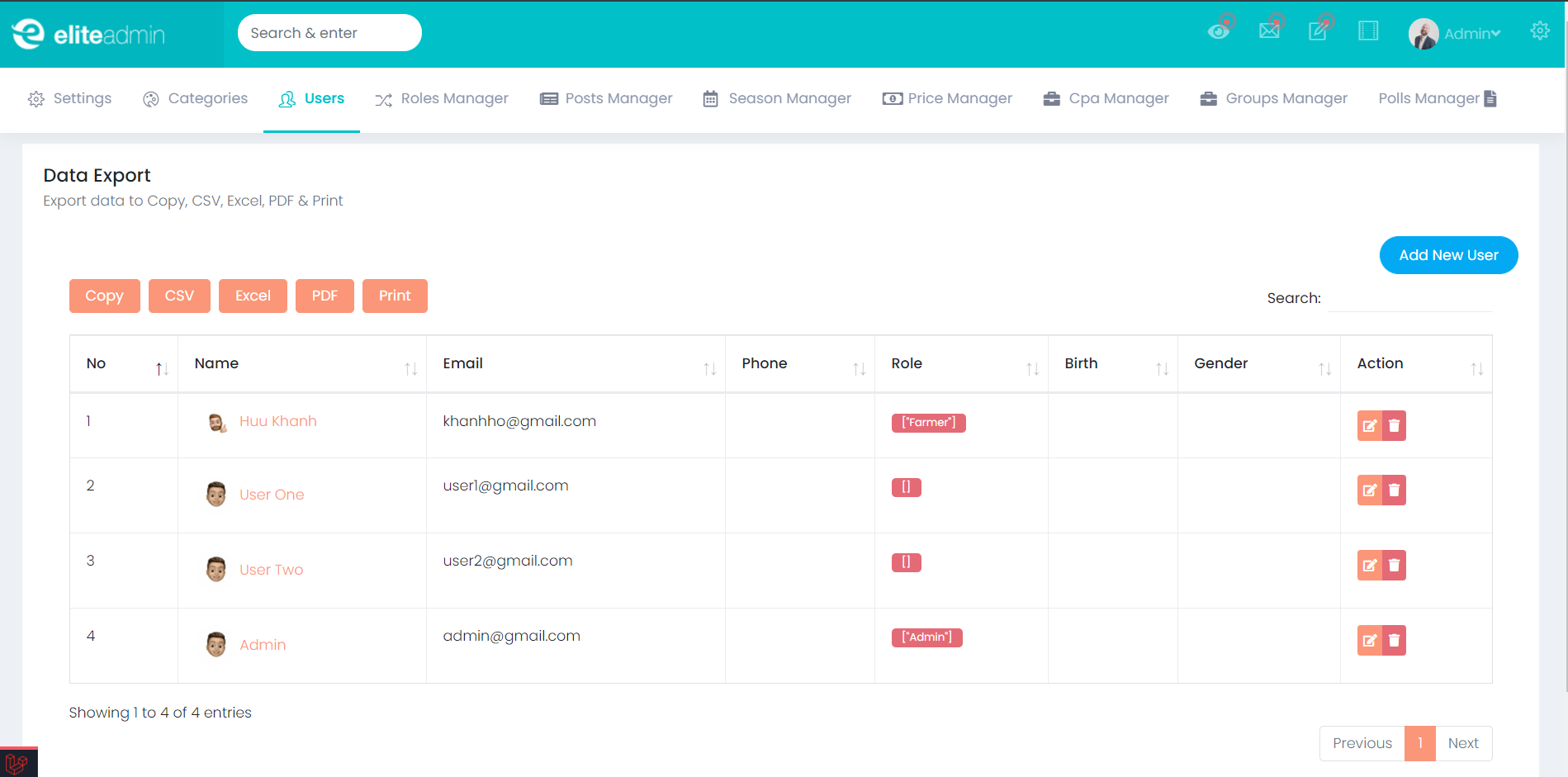Click the Add New User button
Image resolution: width=1568 pixels, height=777 pixels.
point(1448,255)
